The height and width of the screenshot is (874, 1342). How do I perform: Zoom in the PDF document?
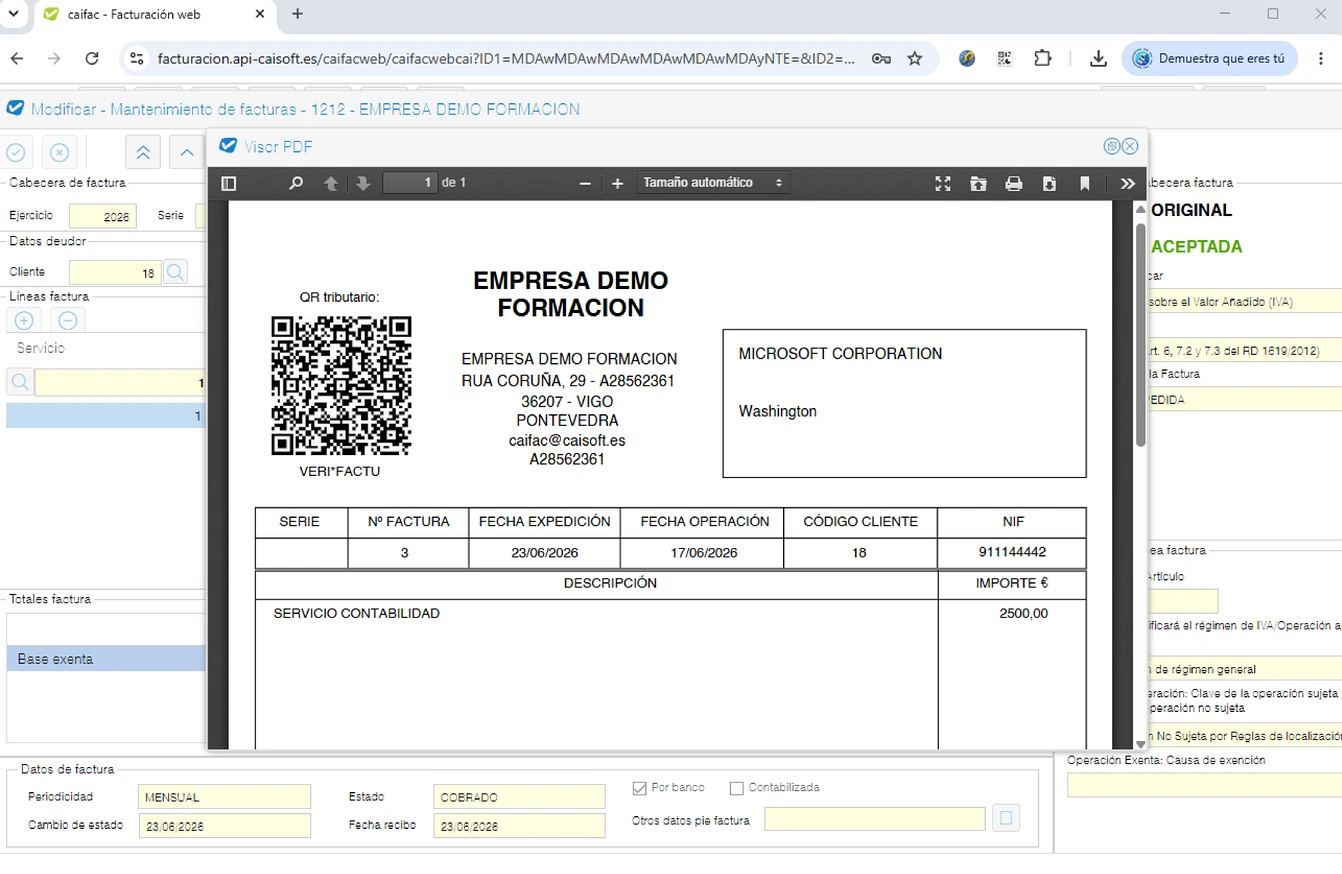coord(618,183)
